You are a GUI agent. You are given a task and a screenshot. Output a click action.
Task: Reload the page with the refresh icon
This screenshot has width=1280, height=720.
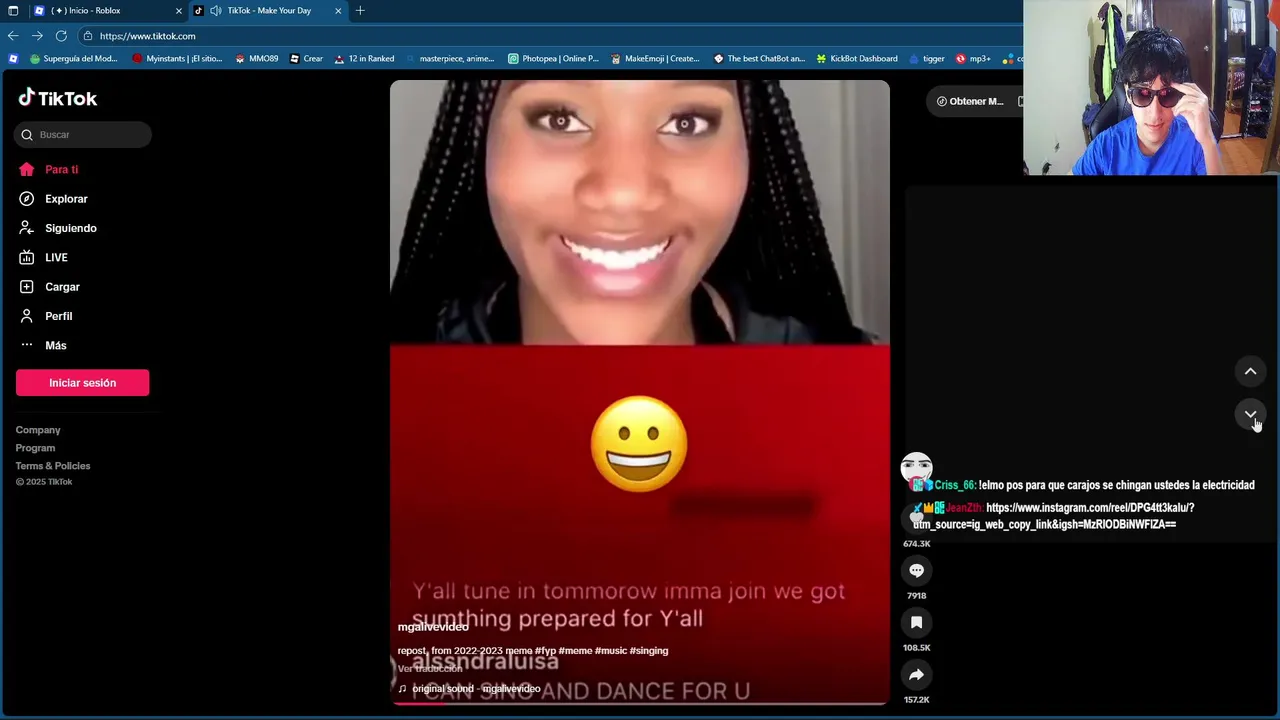click(61, 36)
